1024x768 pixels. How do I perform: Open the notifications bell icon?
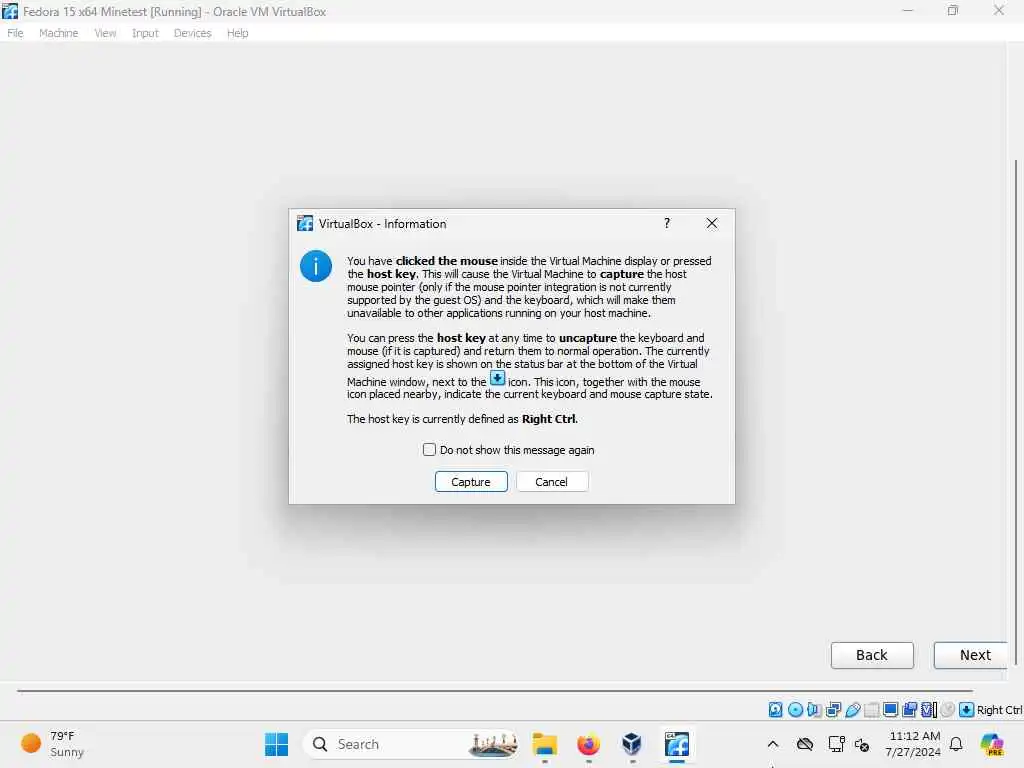(956, 744)
